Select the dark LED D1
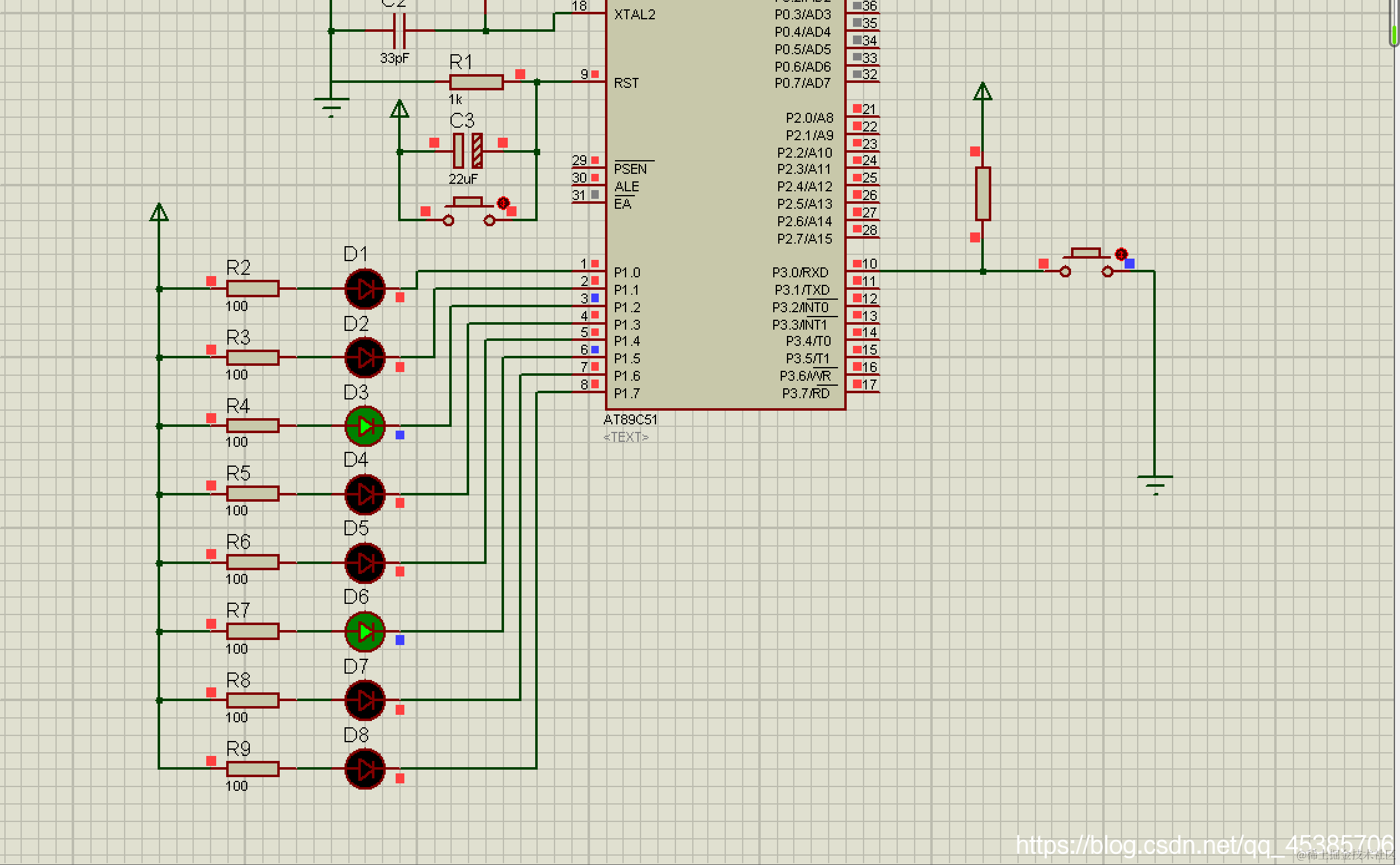This screenshot has height=865, width=1400. (365, 289)
